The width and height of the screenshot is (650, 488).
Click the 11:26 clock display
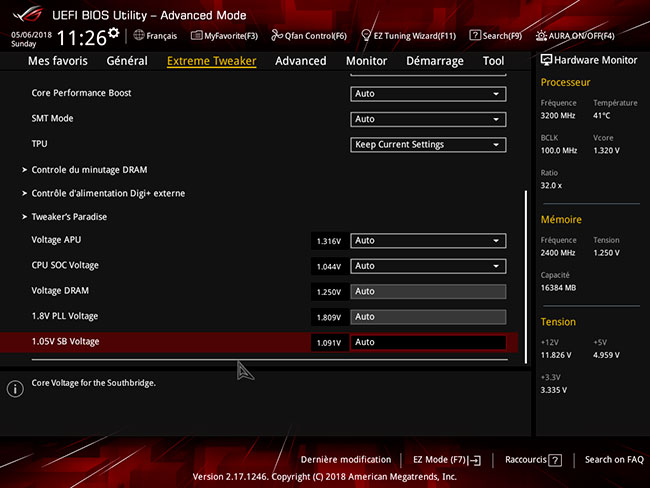(x=82, y=38)
